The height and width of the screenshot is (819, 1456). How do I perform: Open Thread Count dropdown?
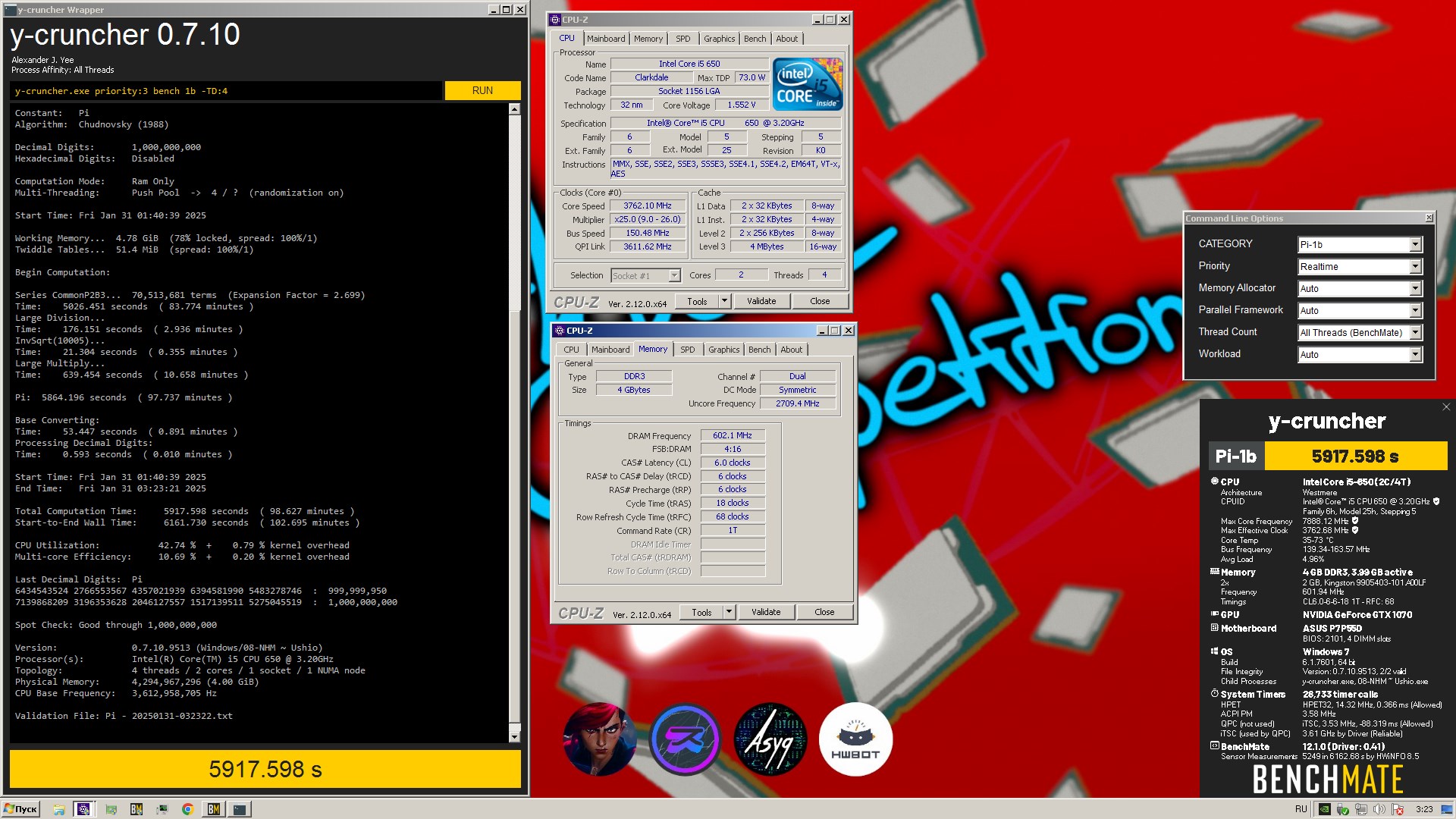[1416, 332]
